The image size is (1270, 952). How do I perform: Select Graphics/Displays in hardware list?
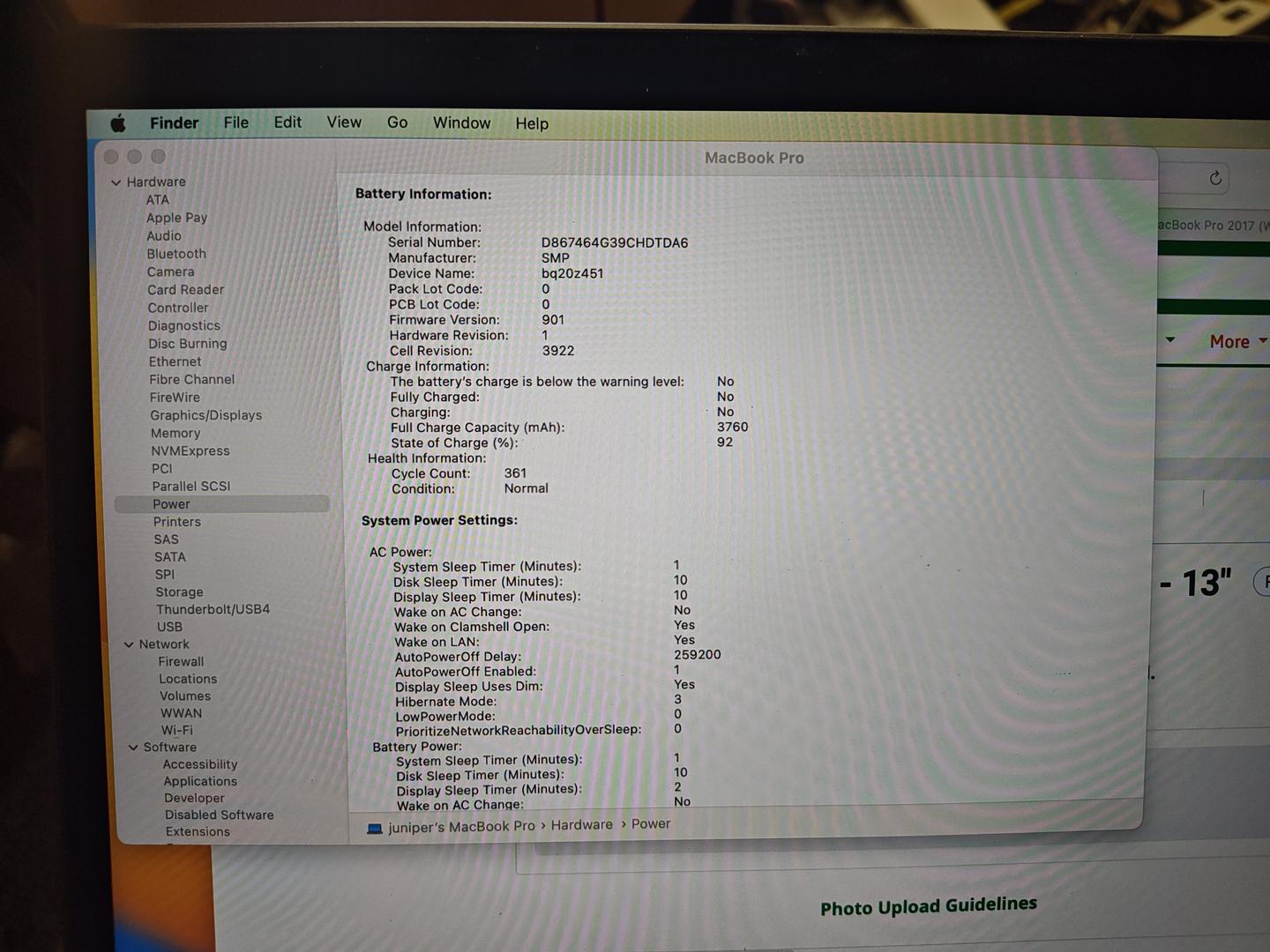coord(205,415)
